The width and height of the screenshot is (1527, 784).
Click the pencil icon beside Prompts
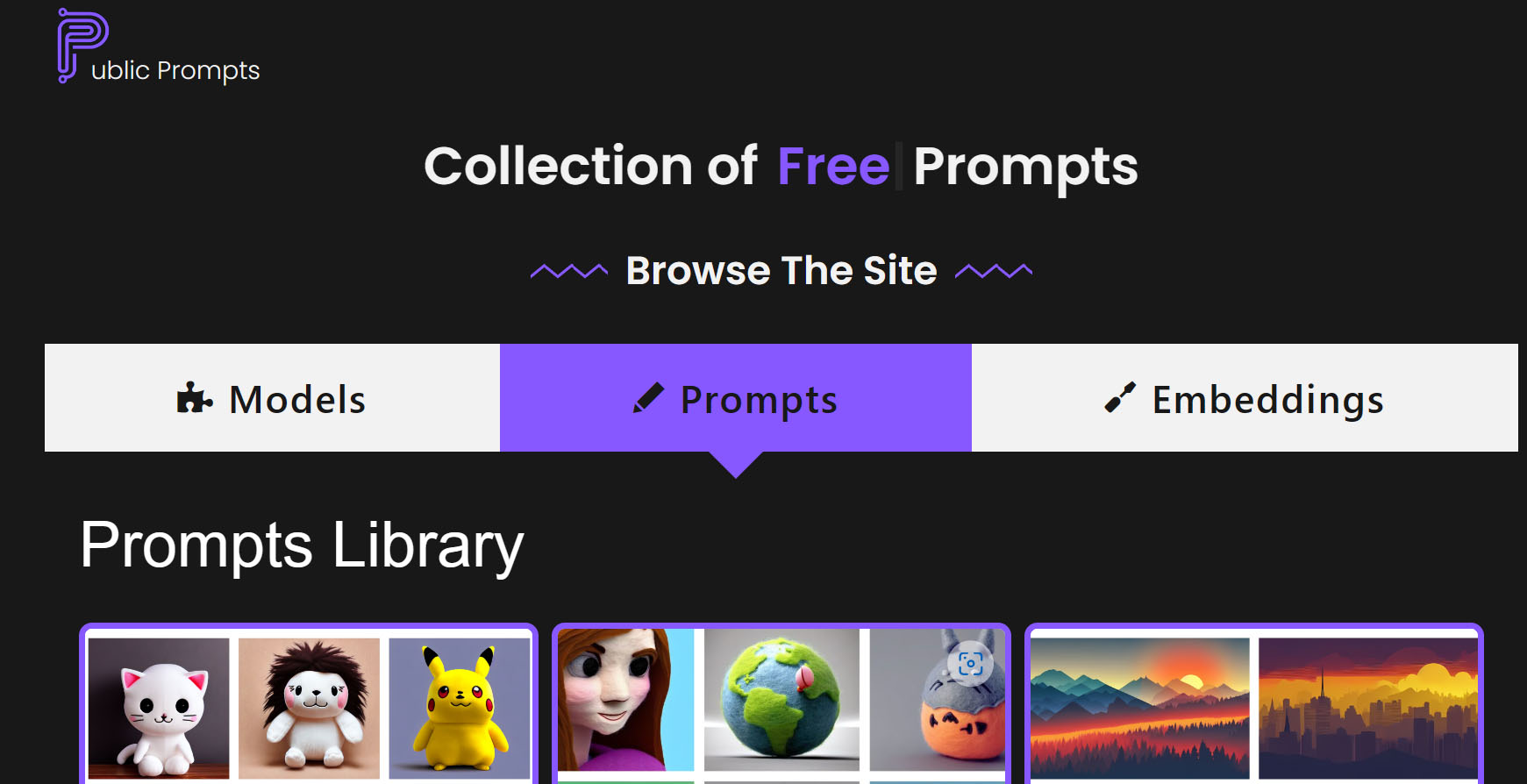pos(648,398)
